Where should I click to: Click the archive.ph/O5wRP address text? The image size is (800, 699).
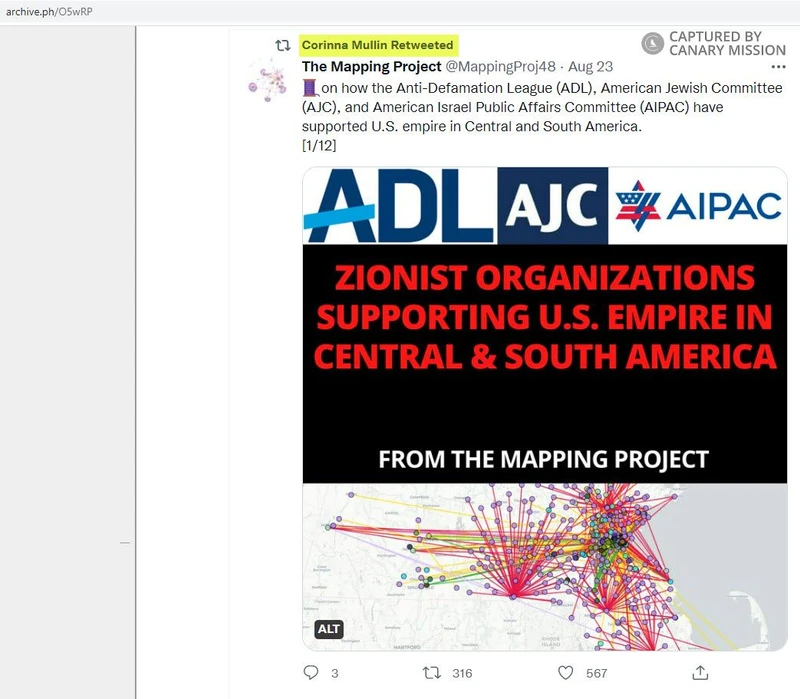tap(49, 12)
